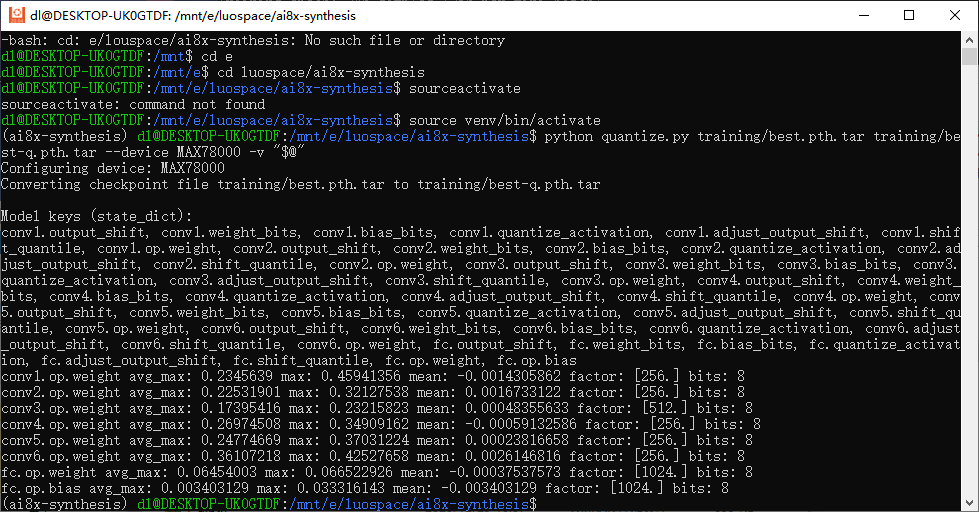The image size is (979, 512).
Task: Click the Ubuntu icon in title bar
Action: coord(16,16)
